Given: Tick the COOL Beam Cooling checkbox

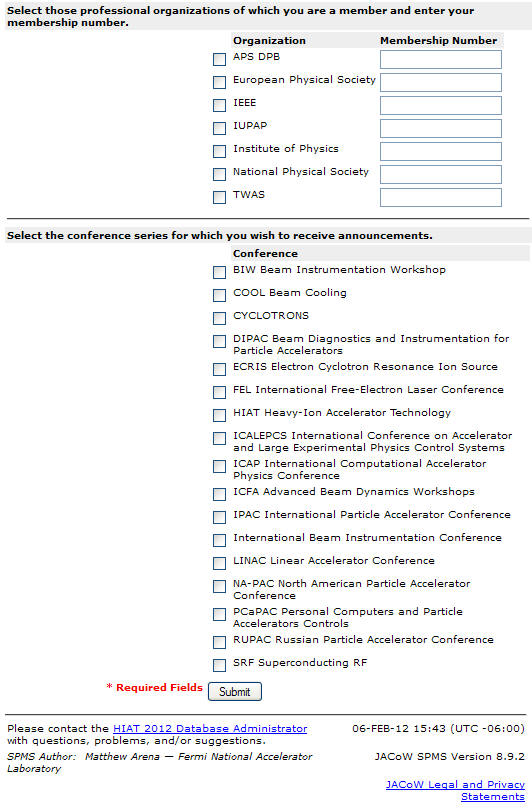Looking at the screenshot, I should (x=219, y=295).
